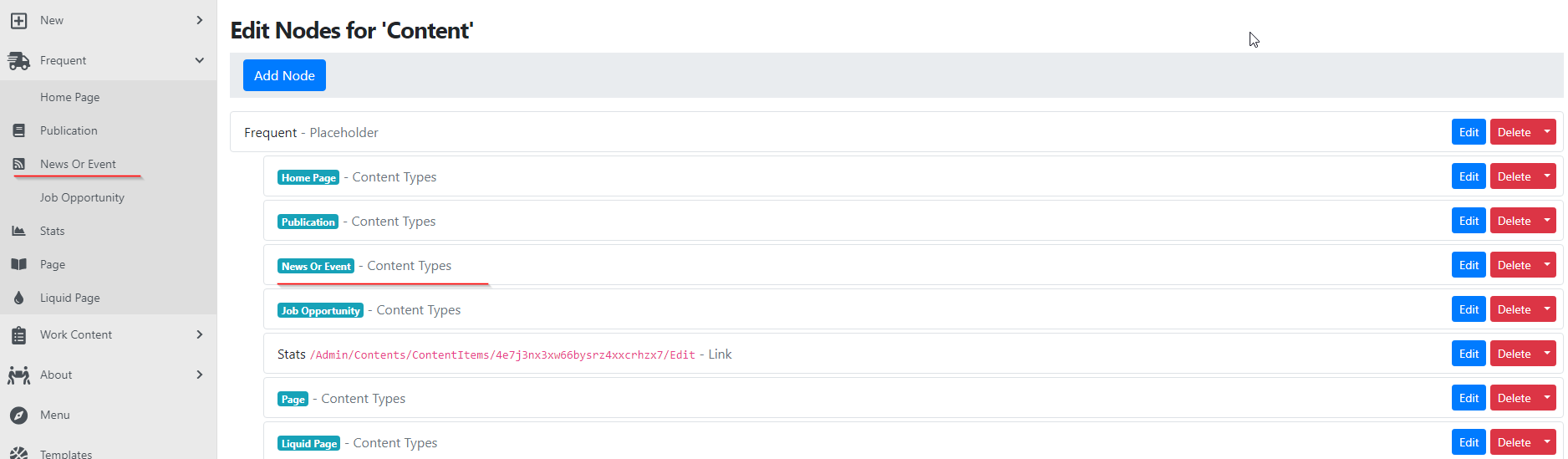Click the Frequent truck icon

tap(18, 60)
